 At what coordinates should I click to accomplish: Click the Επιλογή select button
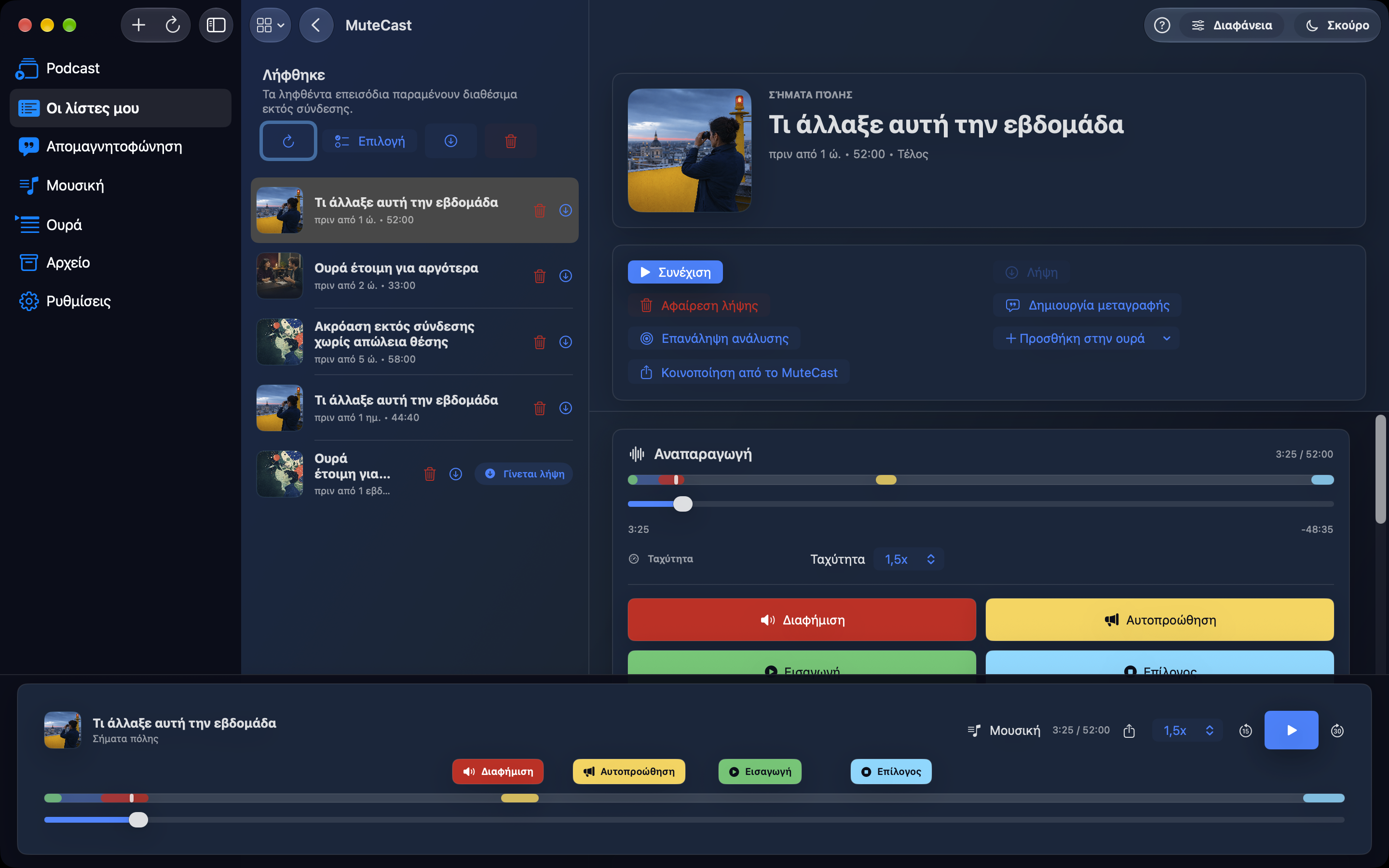click(x=369, y=141)
